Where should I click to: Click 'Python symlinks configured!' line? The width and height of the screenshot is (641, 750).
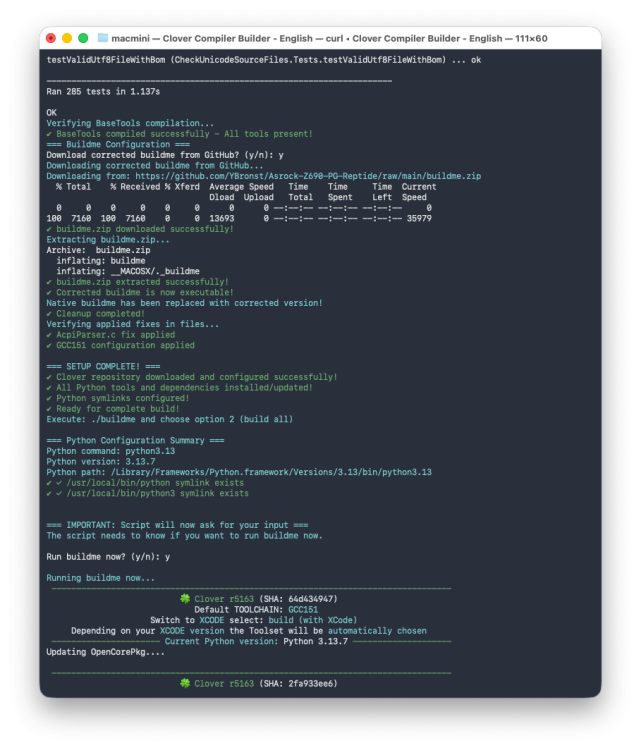point(118,398)
